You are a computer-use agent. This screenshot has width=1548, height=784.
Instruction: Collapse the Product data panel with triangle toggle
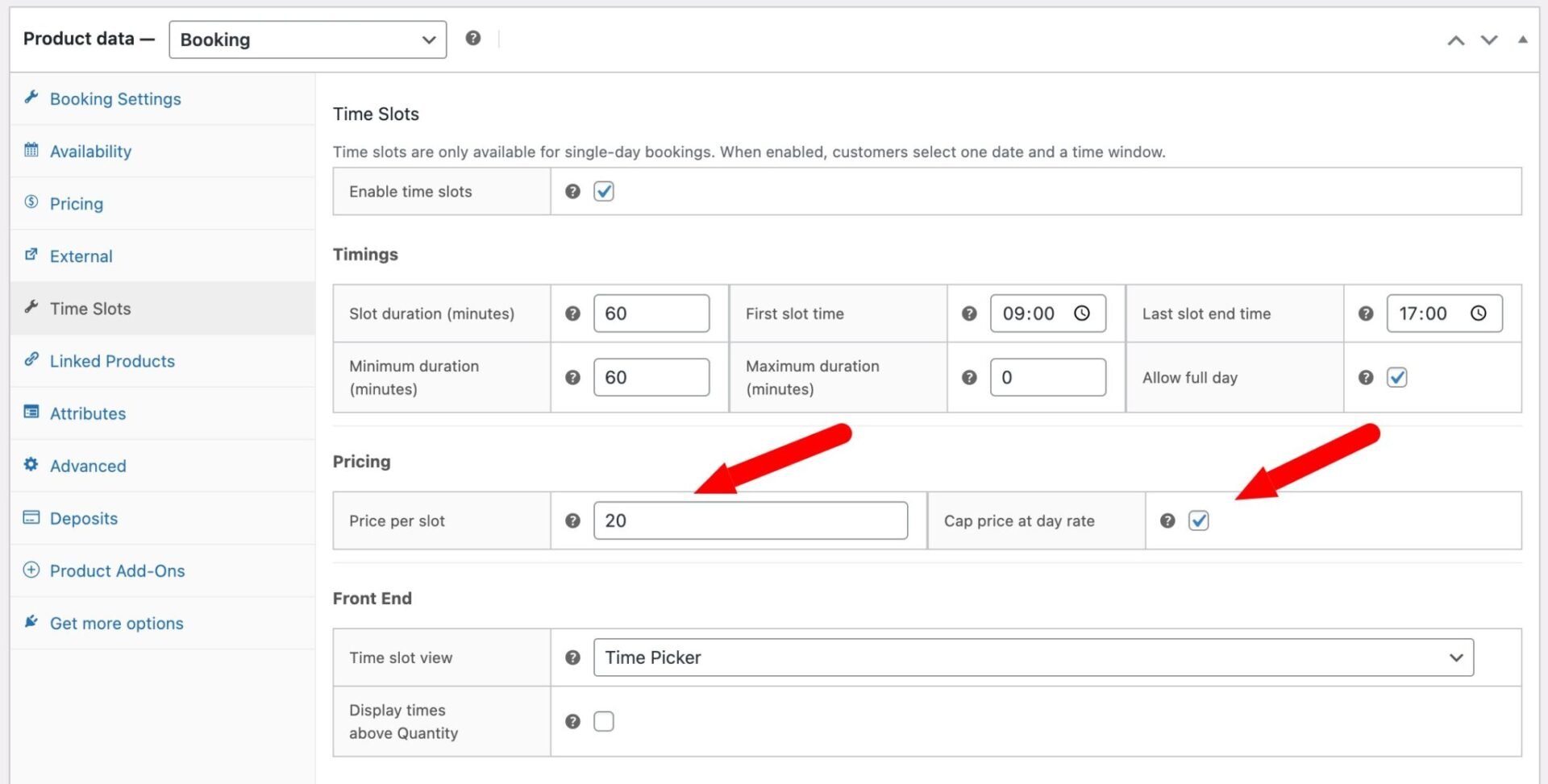point(1522,39)
